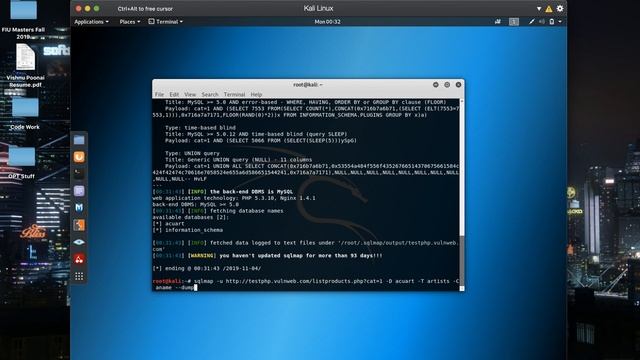
Task: Click the terminal vertical scrollbar thumb
Action: [x=462, y=260]
